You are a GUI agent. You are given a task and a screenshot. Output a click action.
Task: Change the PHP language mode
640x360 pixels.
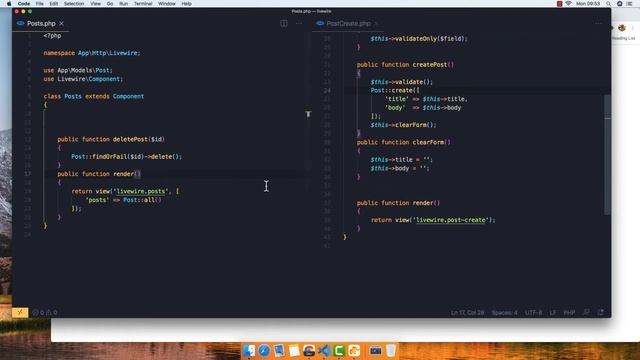click(569, 313)
